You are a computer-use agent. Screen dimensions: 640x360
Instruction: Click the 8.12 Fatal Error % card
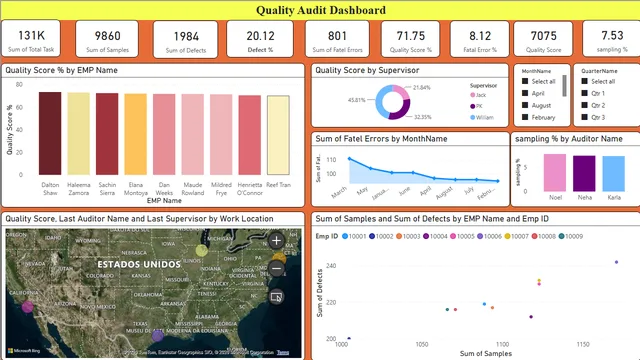tap(480, 40)
